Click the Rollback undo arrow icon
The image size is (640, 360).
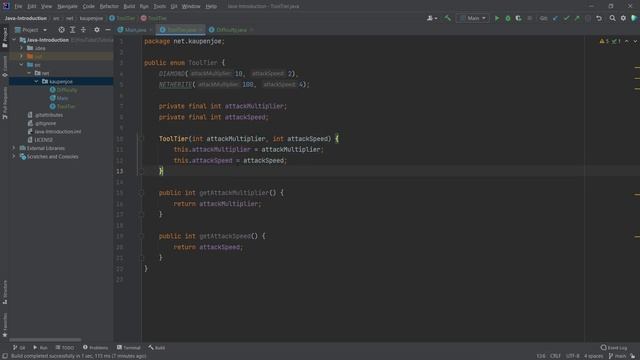tap(599, 18)
